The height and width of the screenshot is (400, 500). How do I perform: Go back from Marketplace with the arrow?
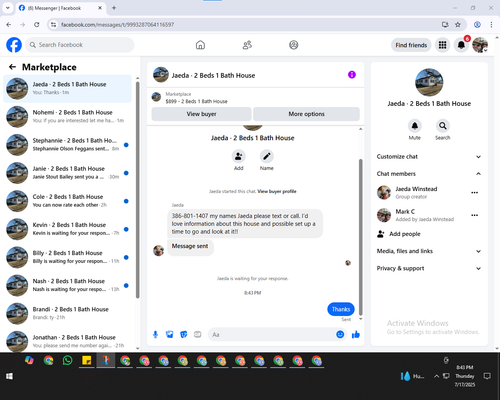(12, 67)
